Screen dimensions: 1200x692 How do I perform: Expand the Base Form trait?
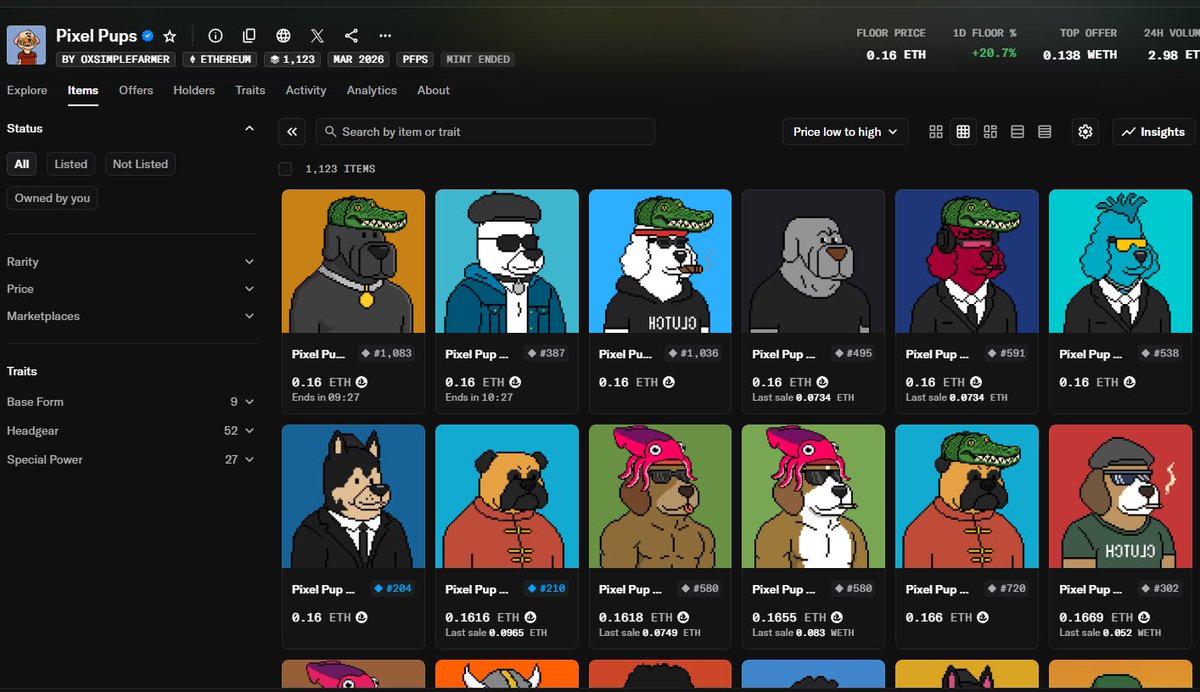[x=130, y=402]
